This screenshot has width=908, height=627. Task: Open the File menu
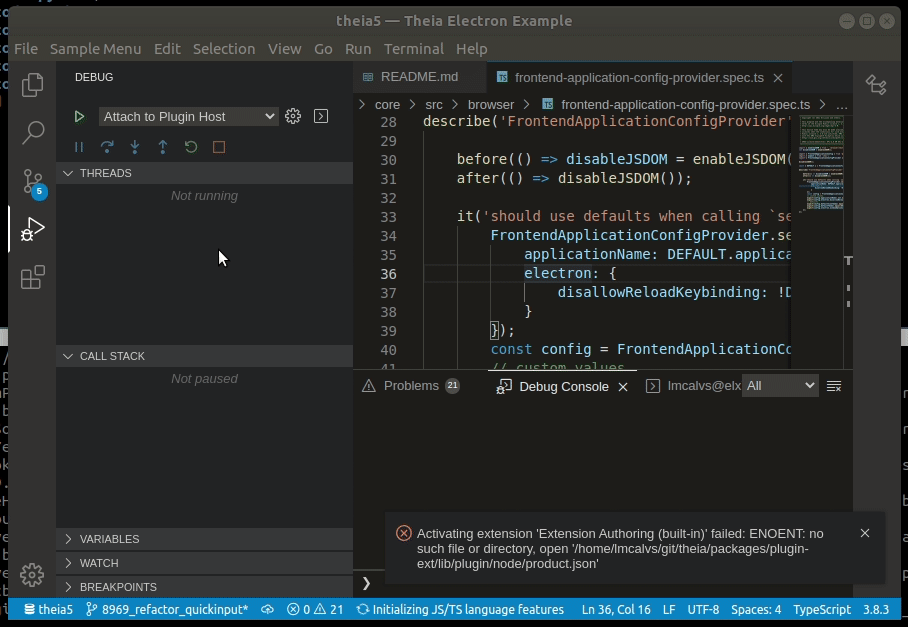[x=26, y=49]
